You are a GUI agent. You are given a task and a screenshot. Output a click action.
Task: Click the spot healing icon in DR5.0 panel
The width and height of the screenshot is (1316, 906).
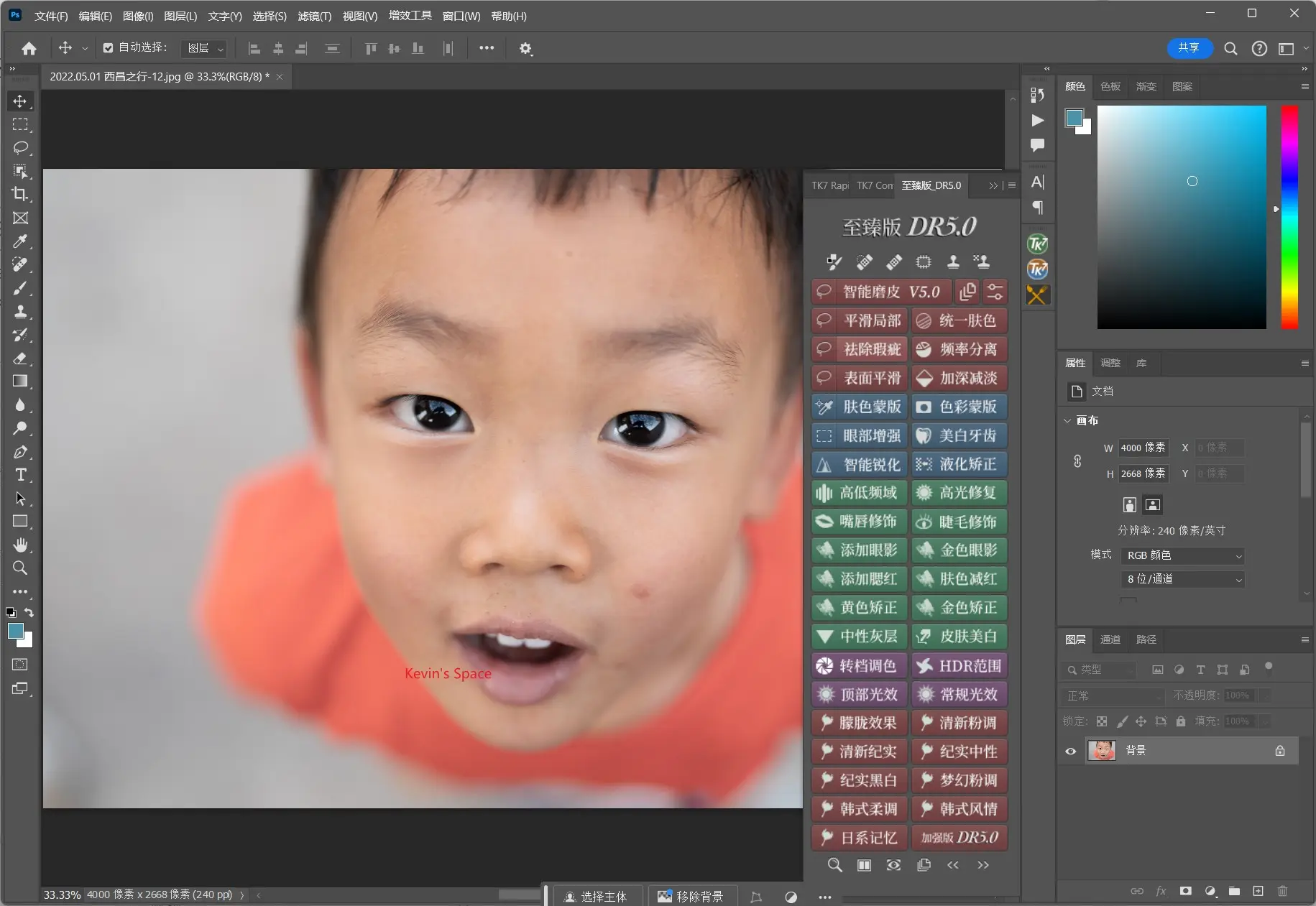863,262
